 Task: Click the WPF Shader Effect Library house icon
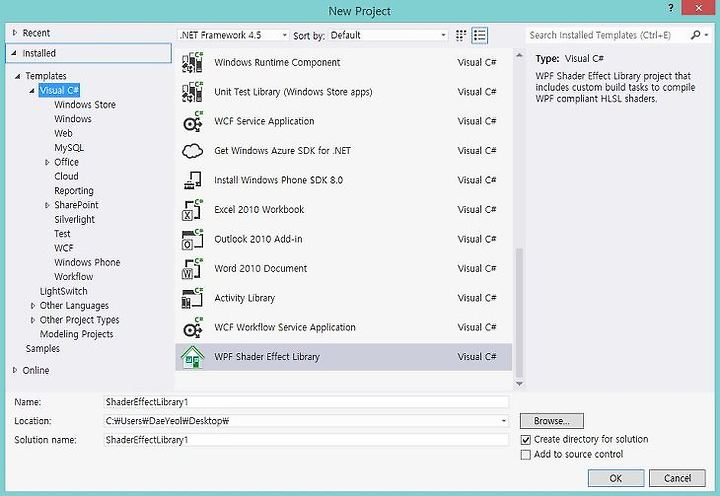click(x=192, y=357)
